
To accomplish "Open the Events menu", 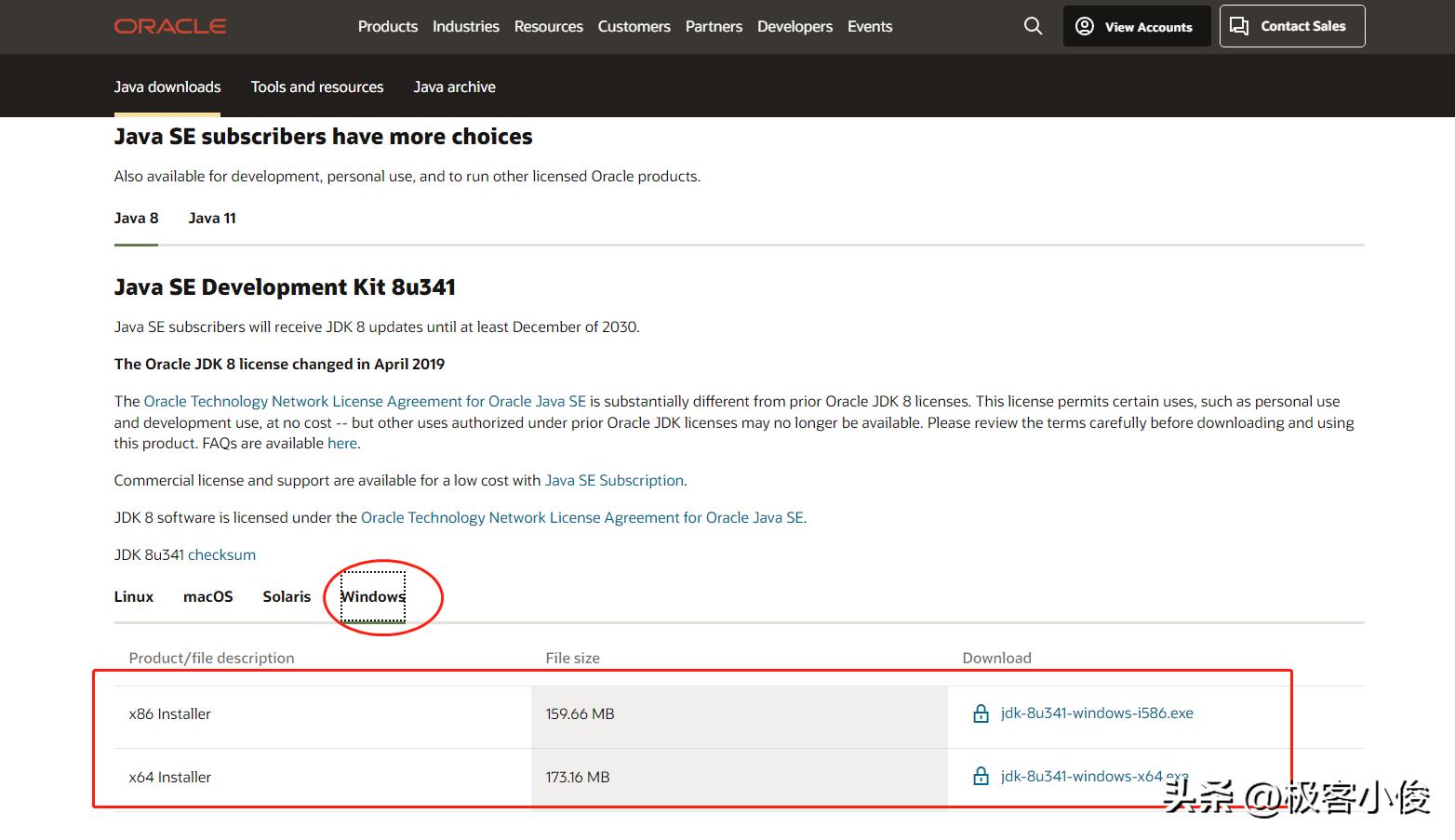I will pyautogui.click(x=869, y=26).
